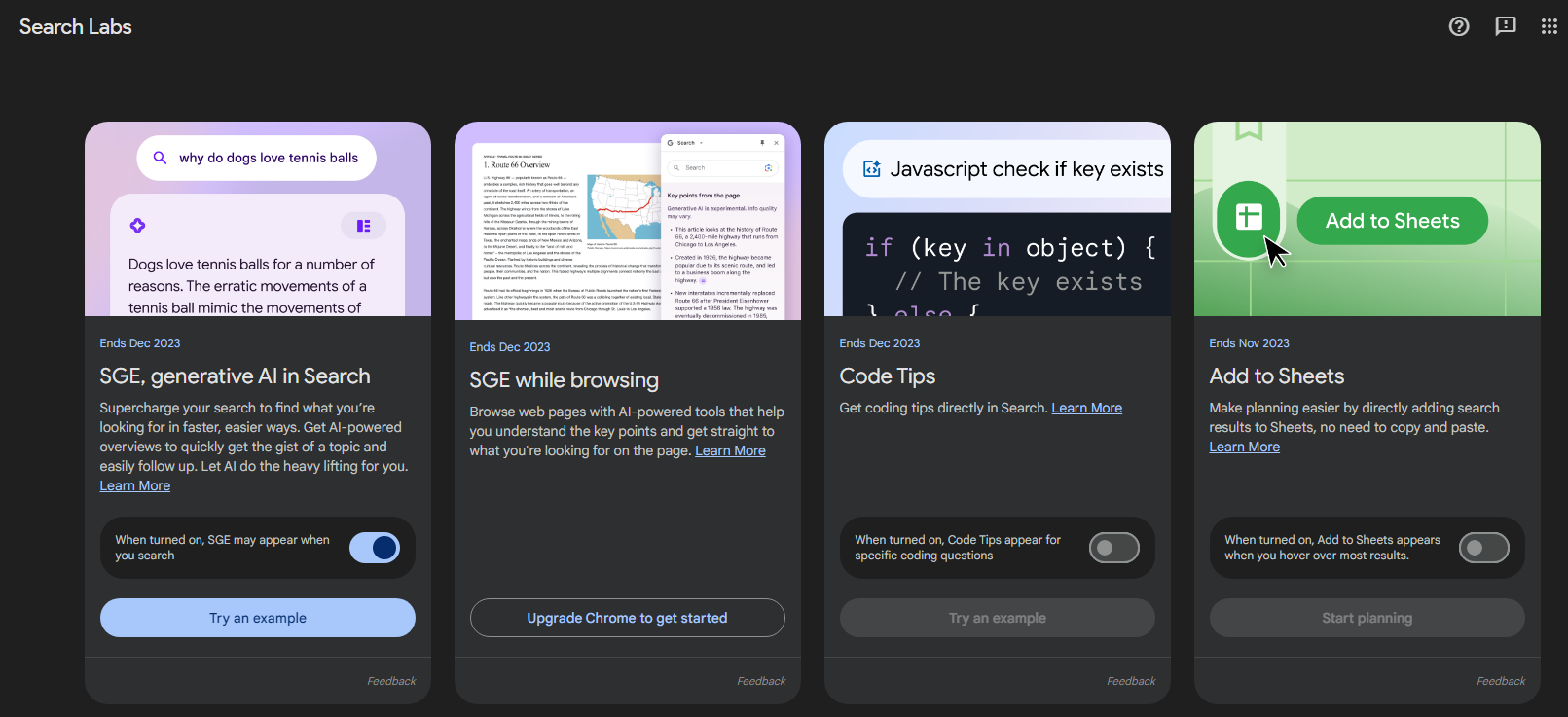Screen dimensions: 1568x717
Task: Click the green Sheets plus icon
Action: pyautogui.click(x=1248, y=218)
